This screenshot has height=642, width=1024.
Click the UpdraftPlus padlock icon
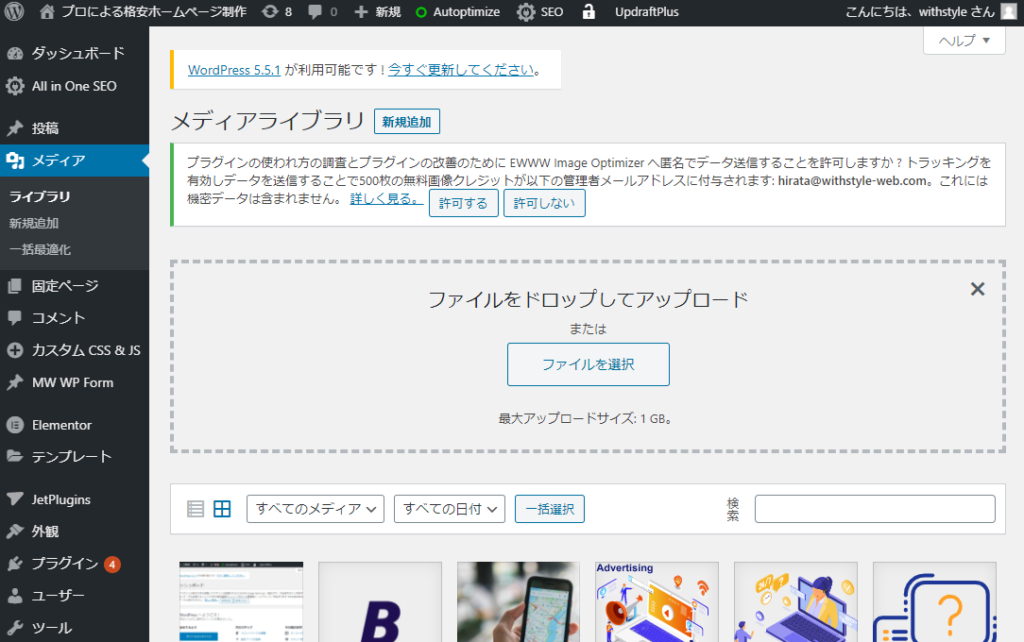coord(588,11)
